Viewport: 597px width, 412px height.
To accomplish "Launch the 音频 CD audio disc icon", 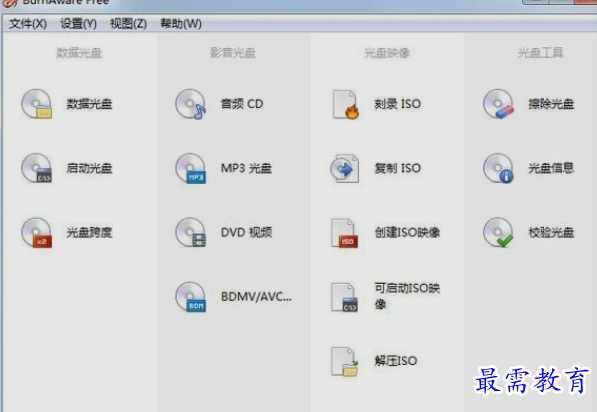I will (x=190, y=104).
